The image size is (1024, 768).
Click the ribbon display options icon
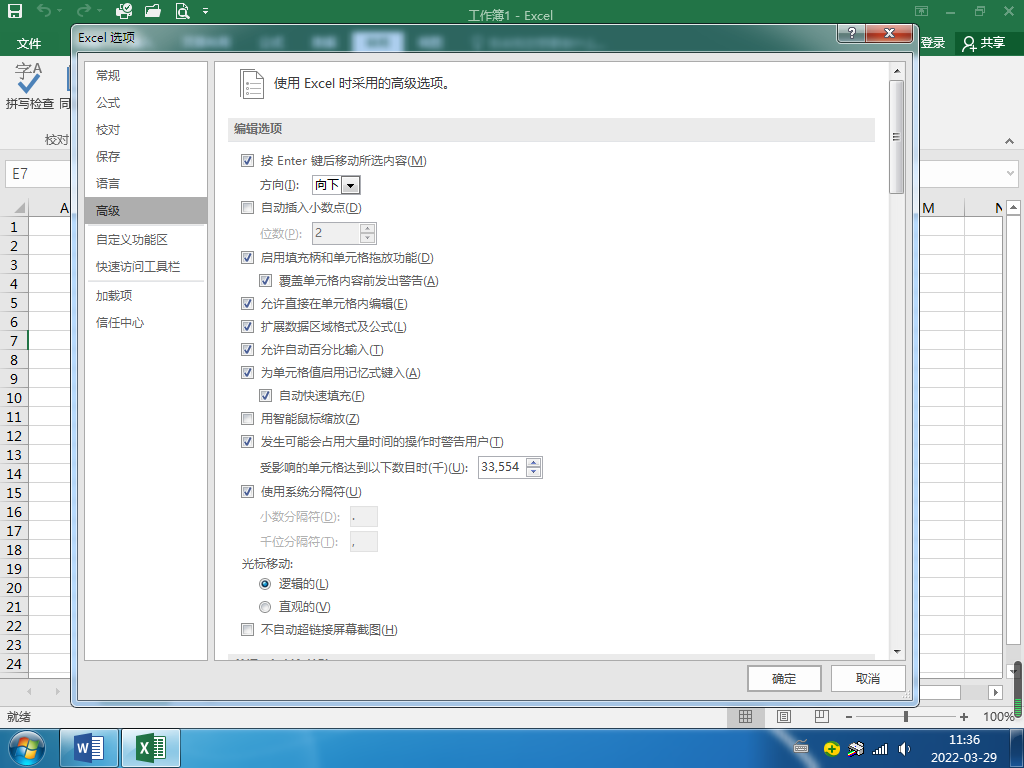tap(921, 11)
